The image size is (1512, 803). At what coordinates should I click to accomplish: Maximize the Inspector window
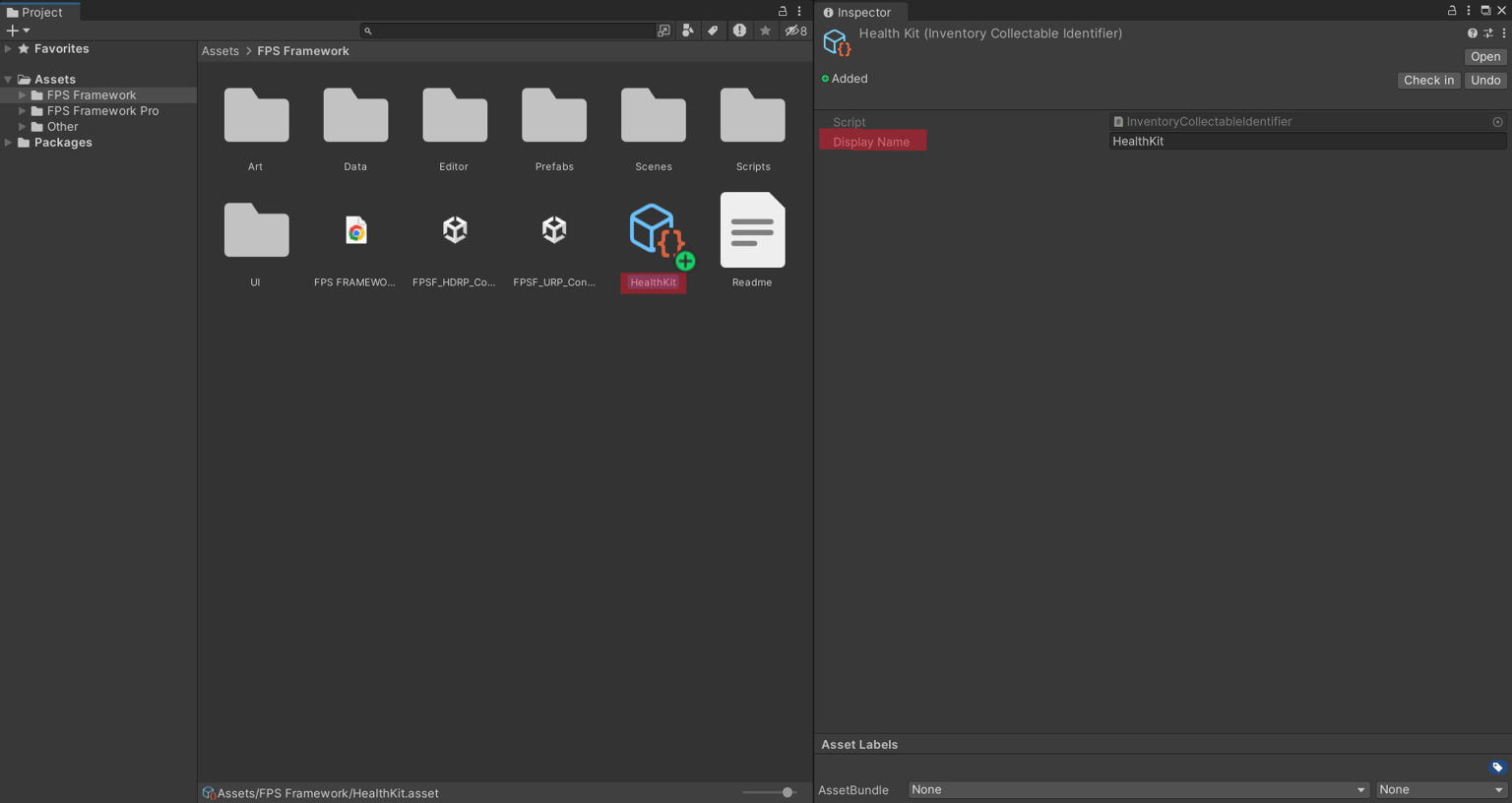pos(1485,11)
